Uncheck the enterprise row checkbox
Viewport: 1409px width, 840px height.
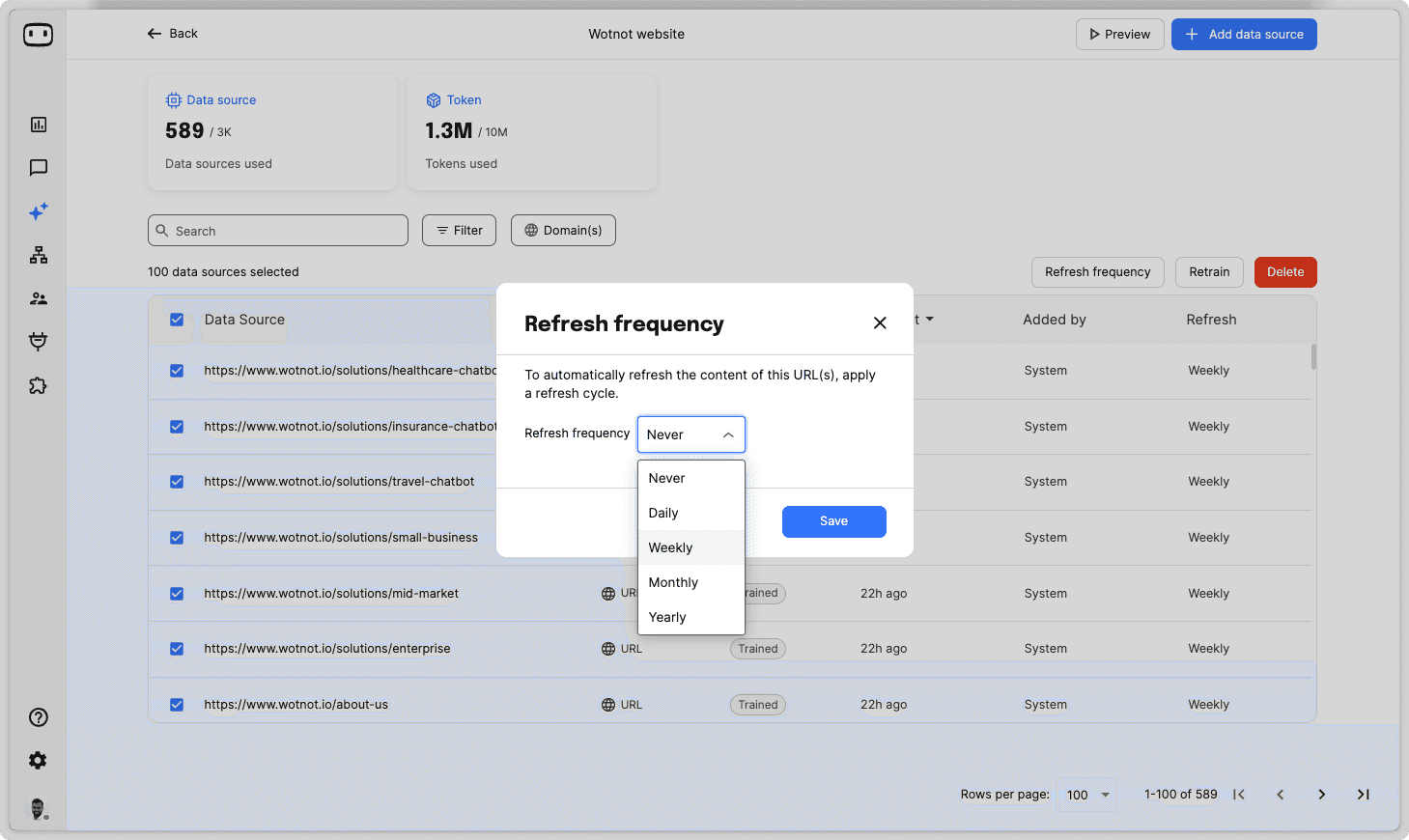click(177, 649)
